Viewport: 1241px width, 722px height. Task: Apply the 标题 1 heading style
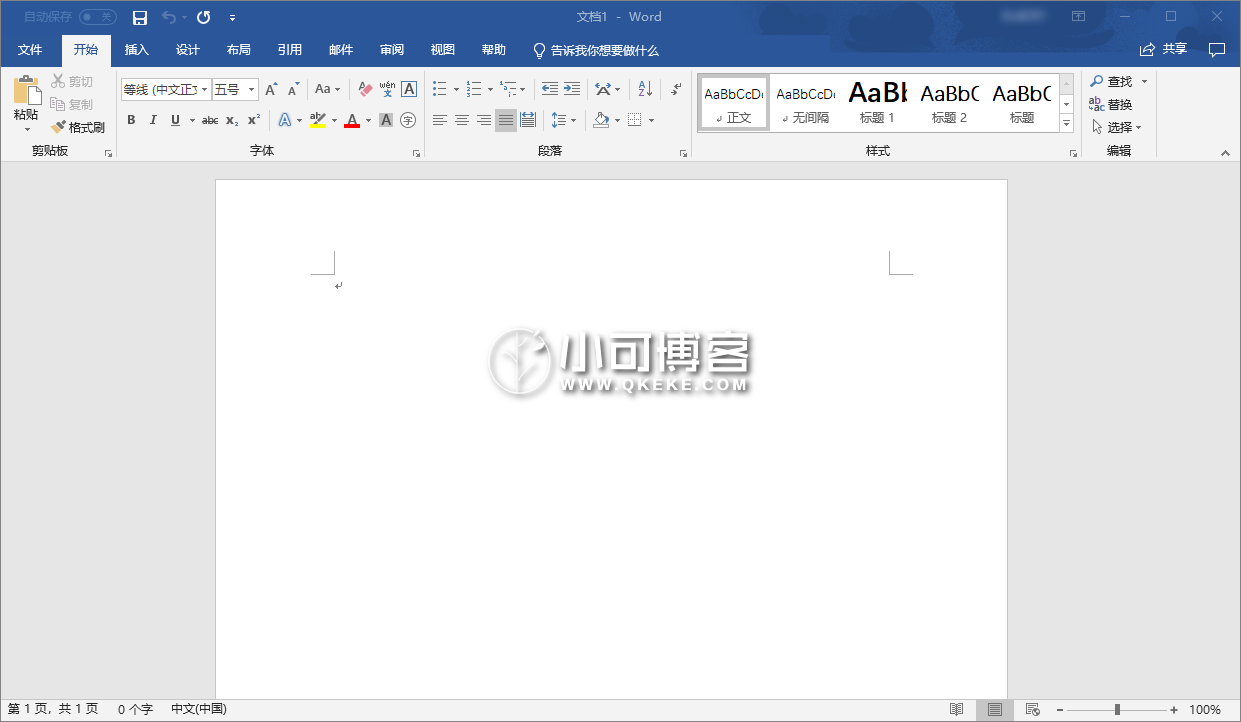coord(878,102)
